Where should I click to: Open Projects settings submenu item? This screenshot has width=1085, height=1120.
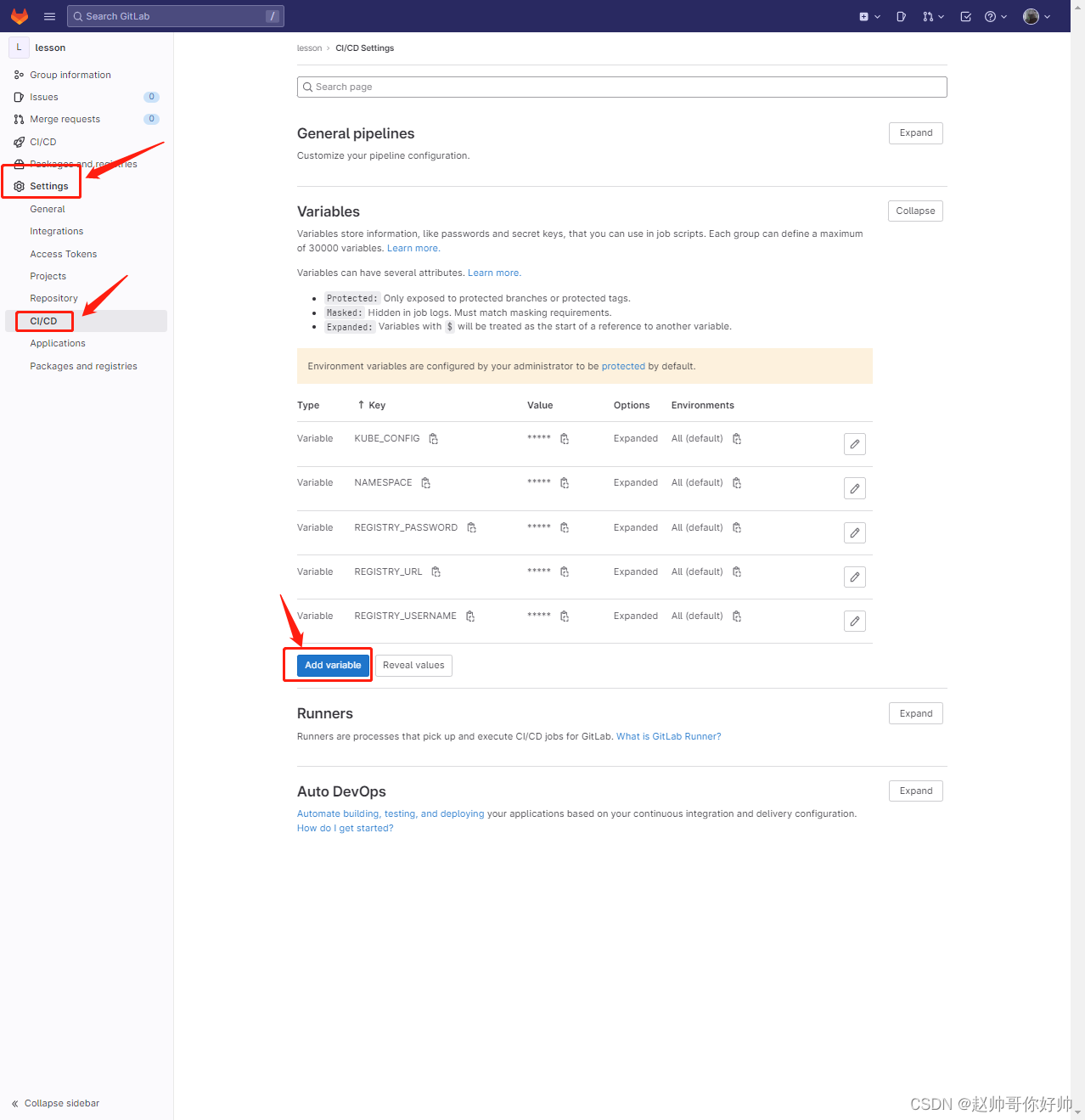[x=48, y=276]
